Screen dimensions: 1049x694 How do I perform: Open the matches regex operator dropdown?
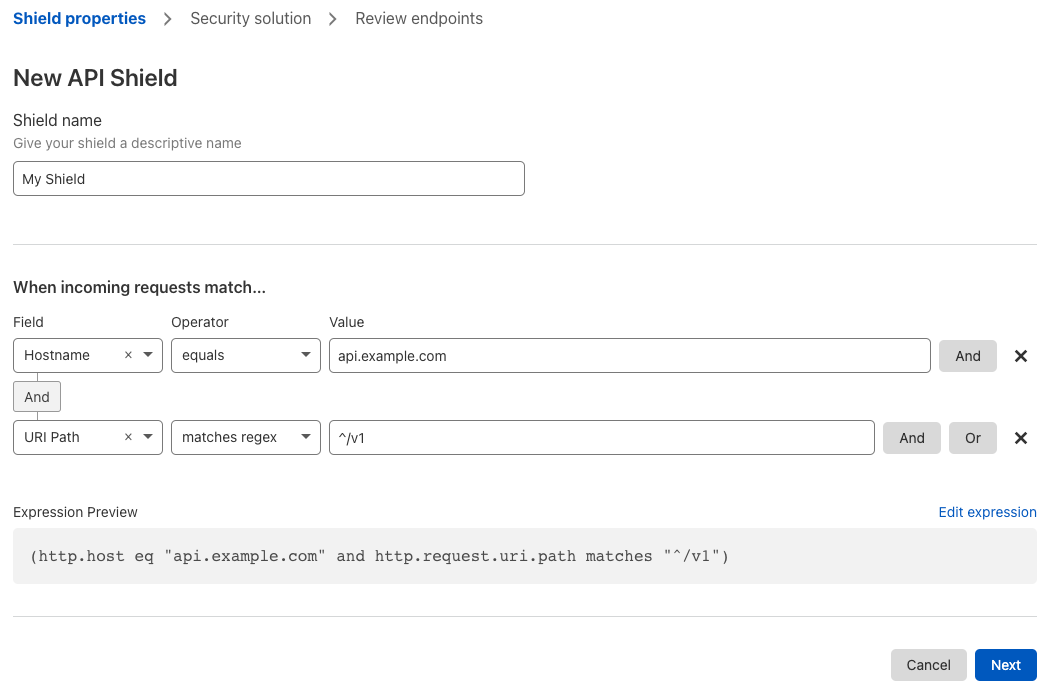click(245, 437)
